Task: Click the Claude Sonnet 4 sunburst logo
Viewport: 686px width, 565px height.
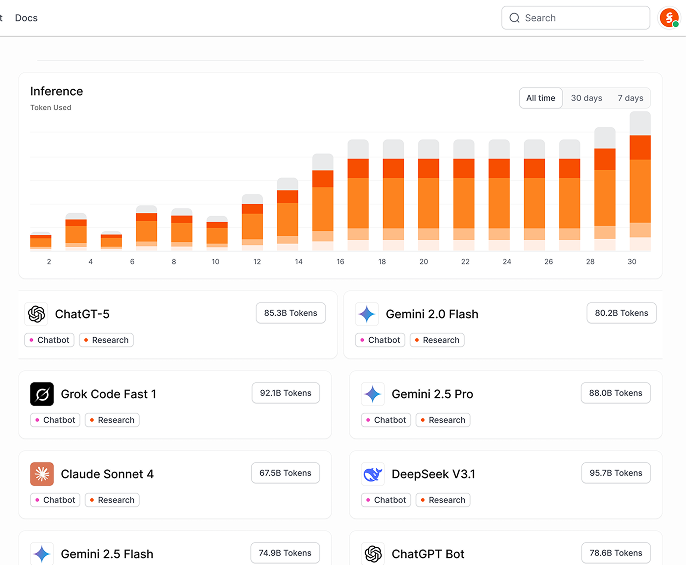Action: [x=42, y=474]
